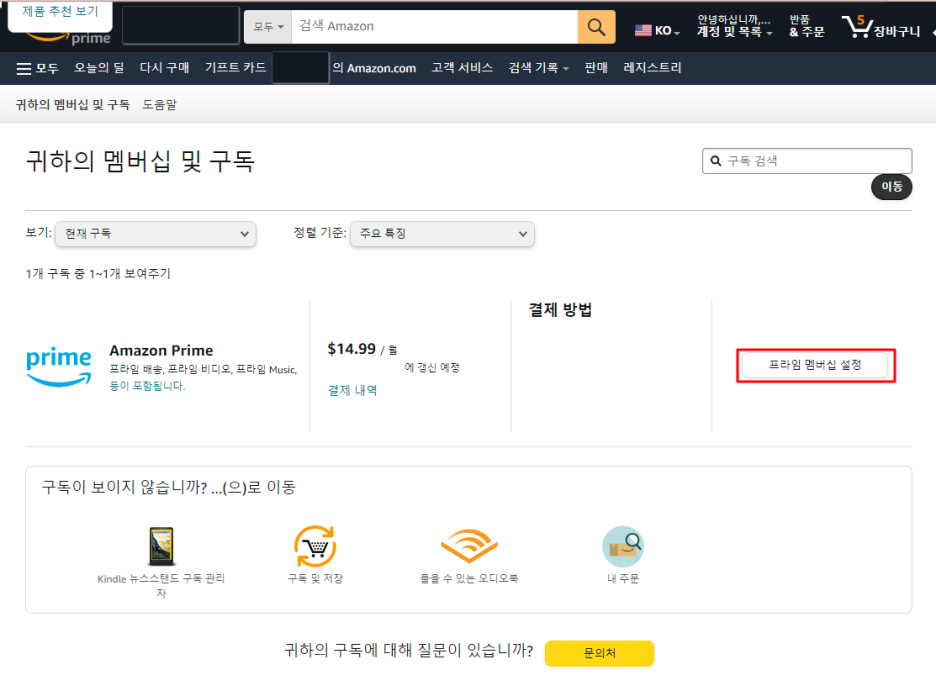Screen dimensions: 936x691
Task: Click 제품 추천 보기 popup label
Action: pyautogui.click(x=60, y=11)
